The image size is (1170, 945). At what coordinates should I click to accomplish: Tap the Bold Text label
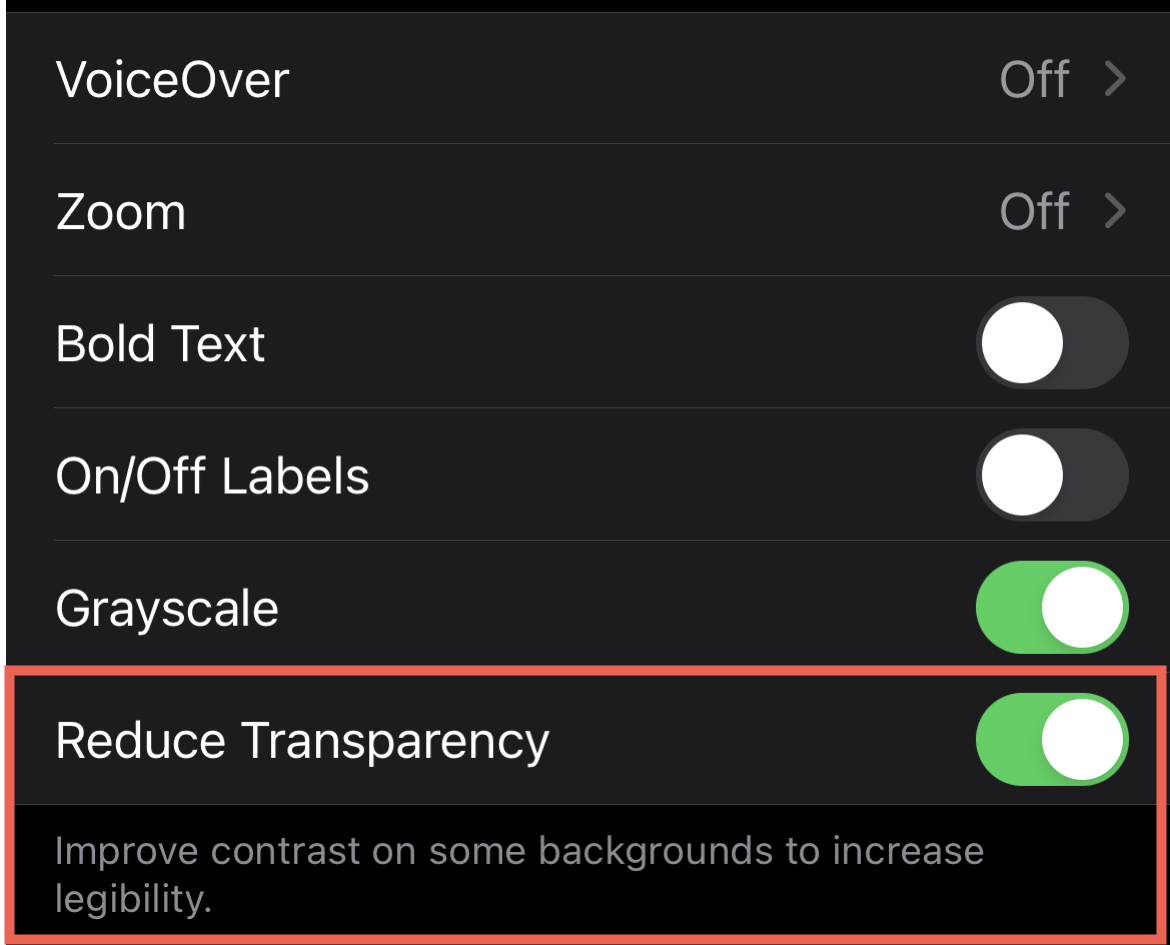click(162, 342)
